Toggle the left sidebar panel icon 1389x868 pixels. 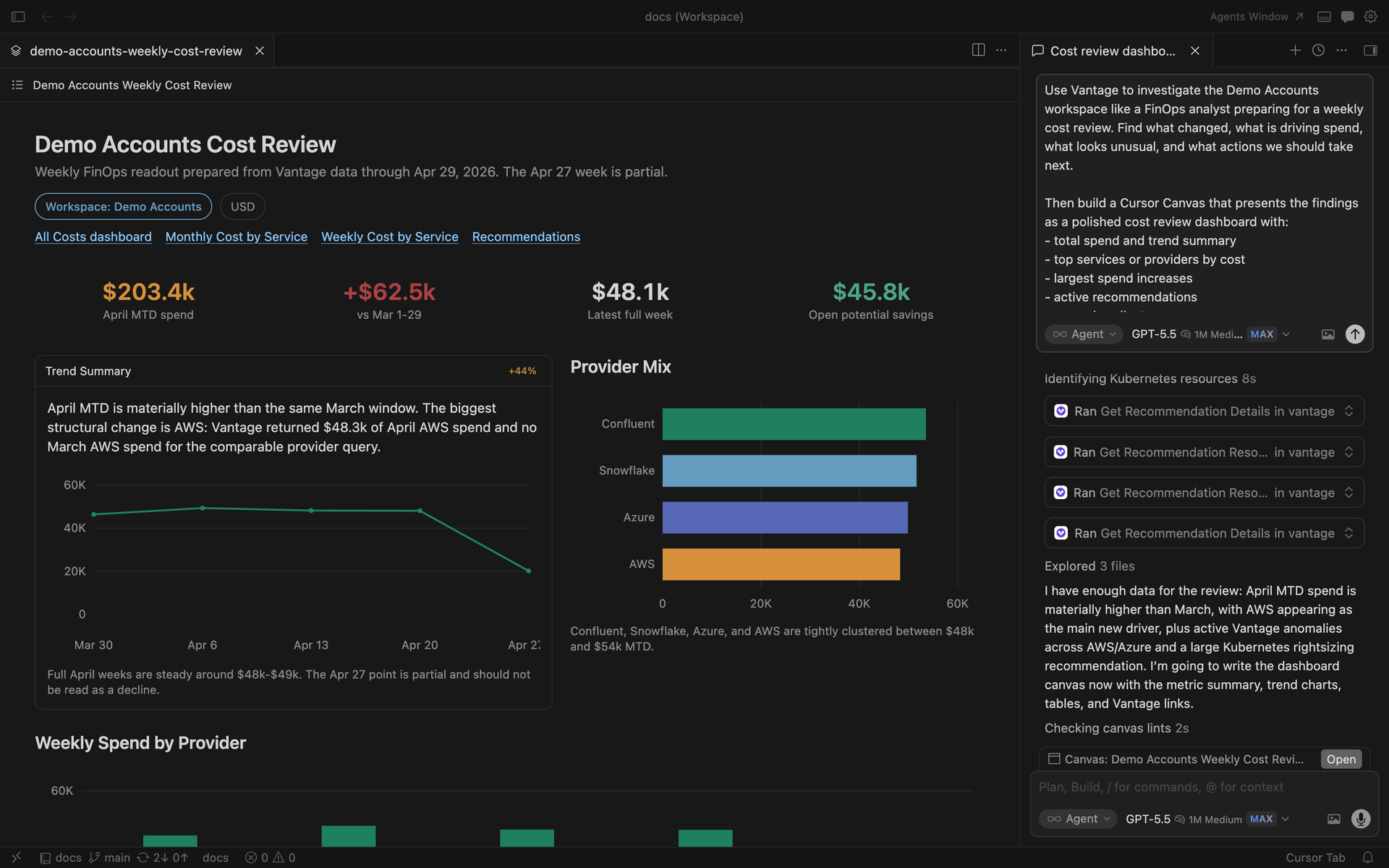point(18,17)
